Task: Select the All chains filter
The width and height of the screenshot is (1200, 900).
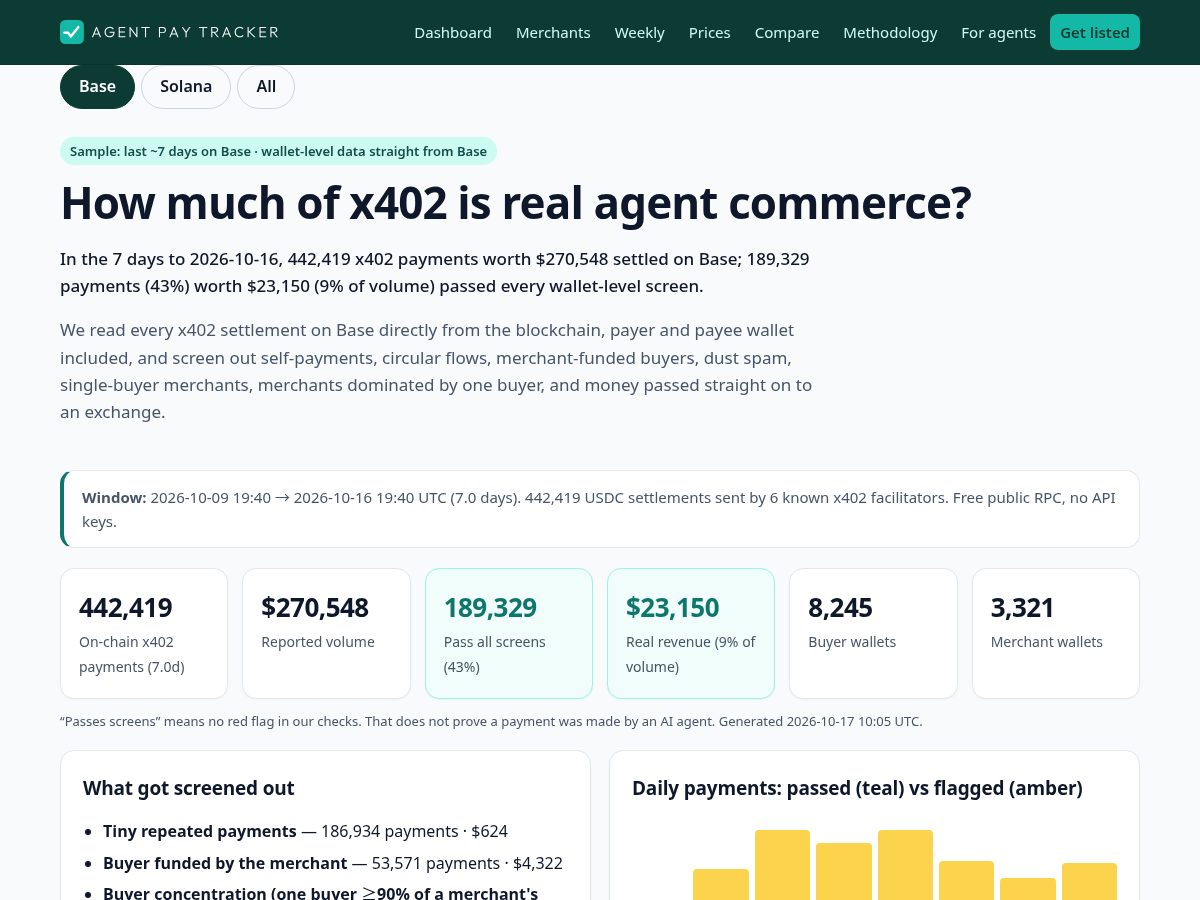Action: click(266, 87)
